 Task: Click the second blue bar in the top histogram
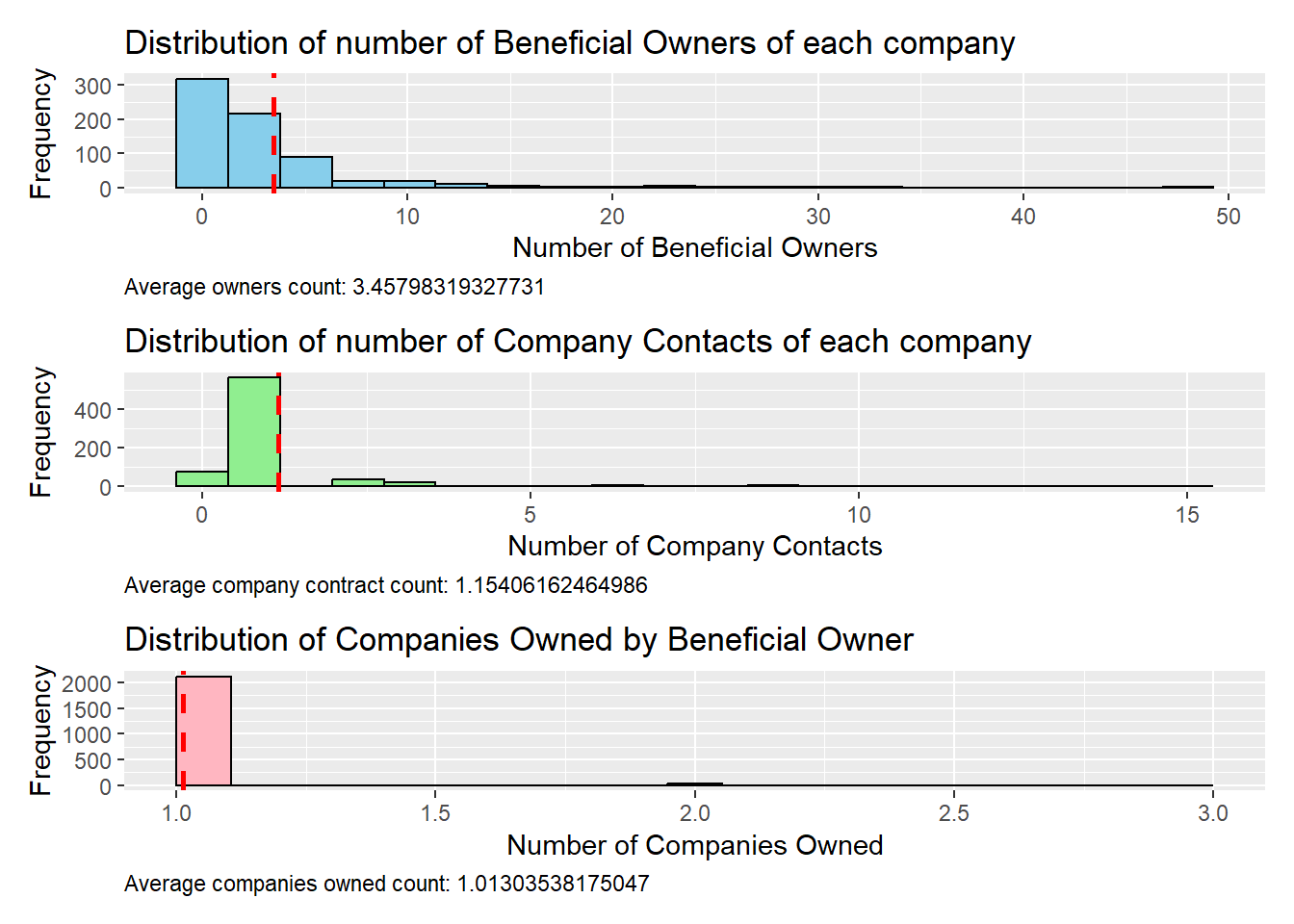[x=252, y=151]
